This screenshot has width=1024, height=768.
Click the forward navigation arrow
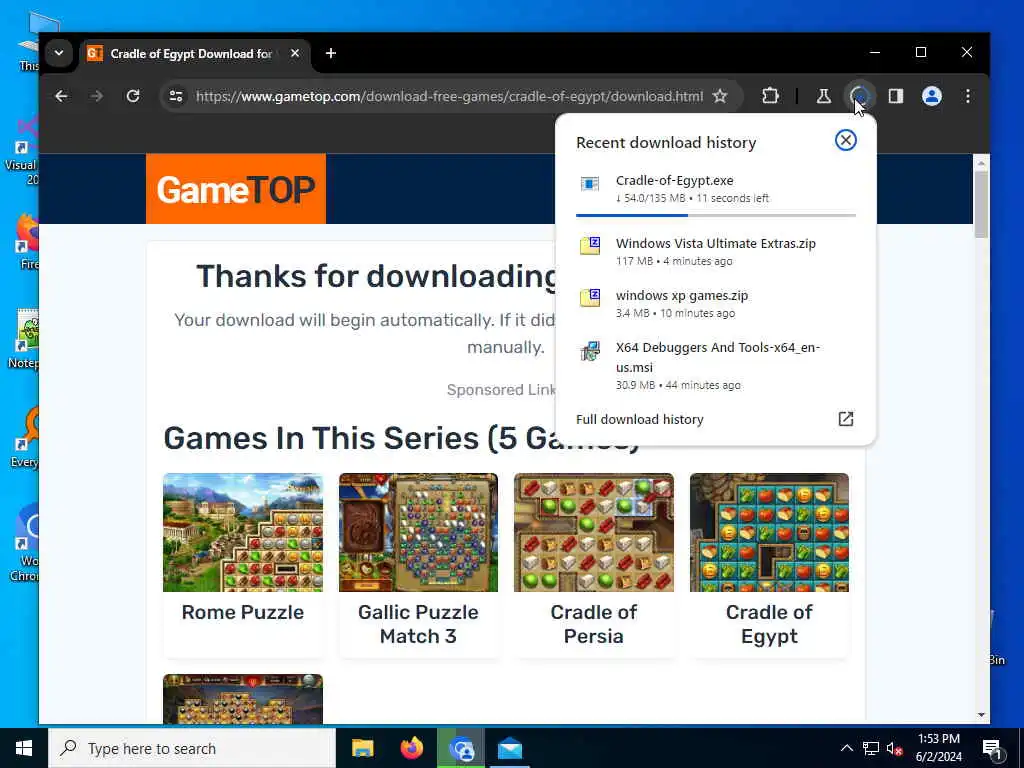97,96
